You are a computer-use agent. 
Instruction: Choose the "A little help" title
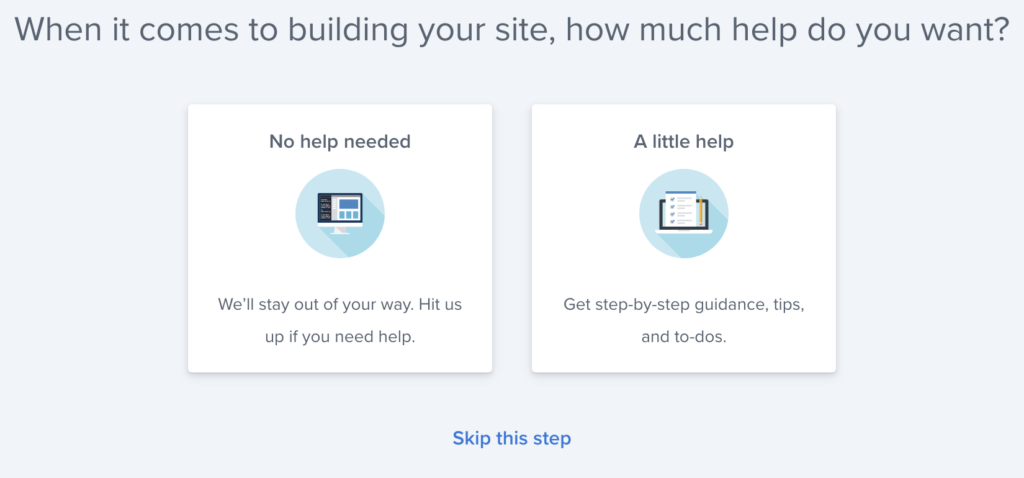(683, 141)
